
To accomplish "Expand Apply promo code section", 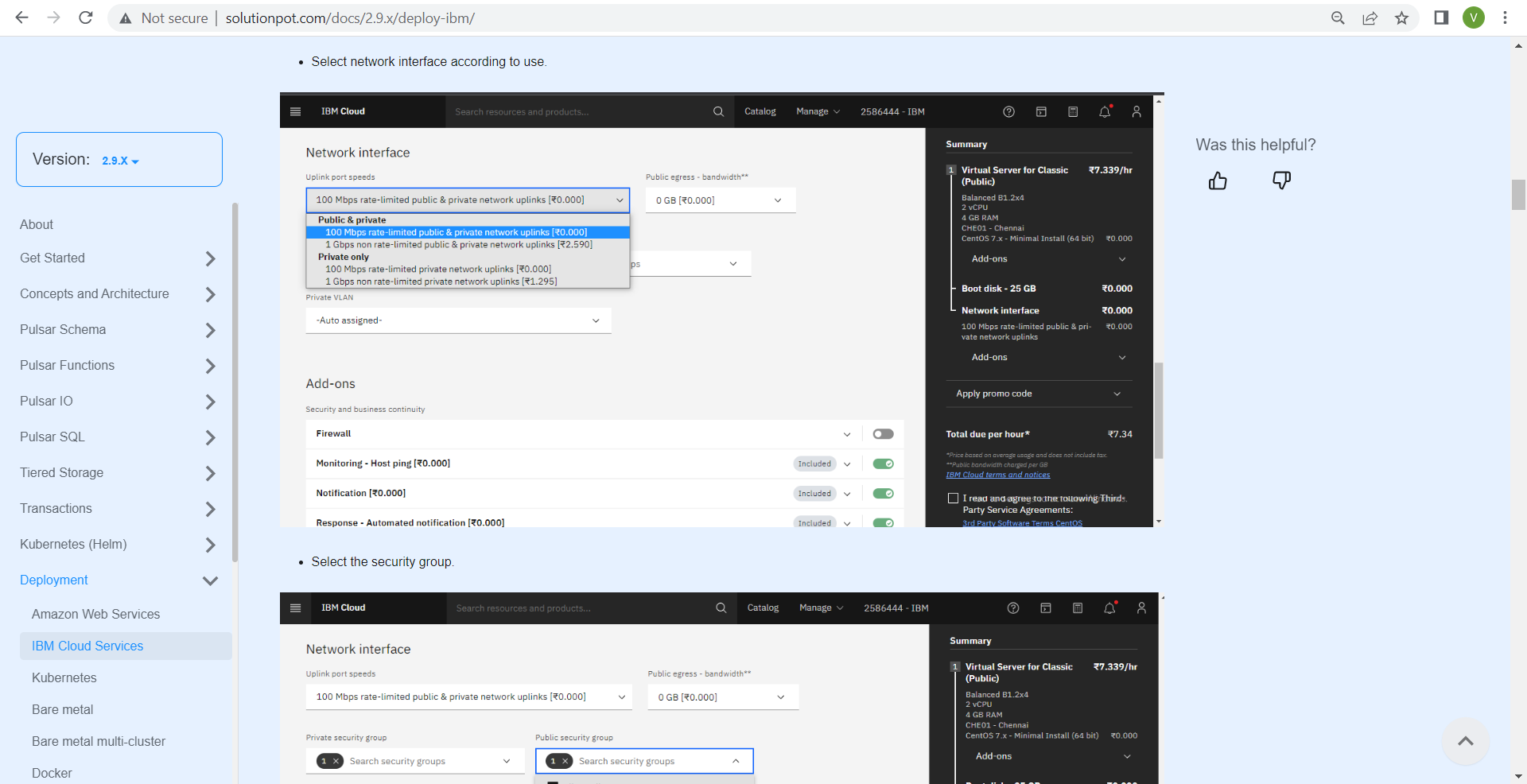I will point(1039,394).
